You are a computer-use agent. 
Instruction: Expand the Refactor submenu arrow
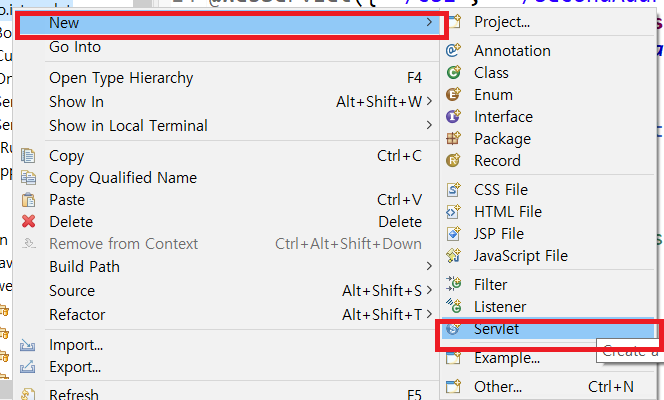pos(429,314)
